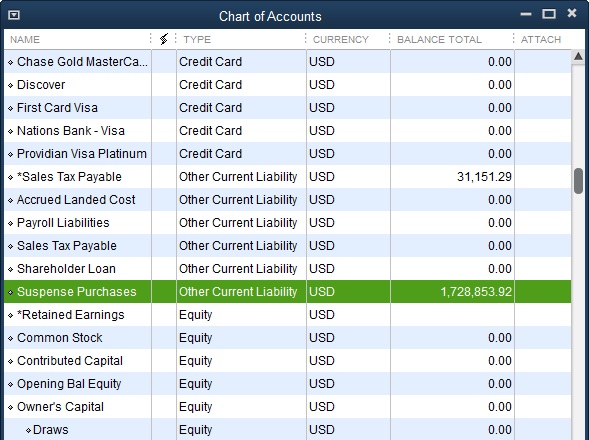
Task: Click the diamond icon beside Discover account
Action: coord(11,85)
